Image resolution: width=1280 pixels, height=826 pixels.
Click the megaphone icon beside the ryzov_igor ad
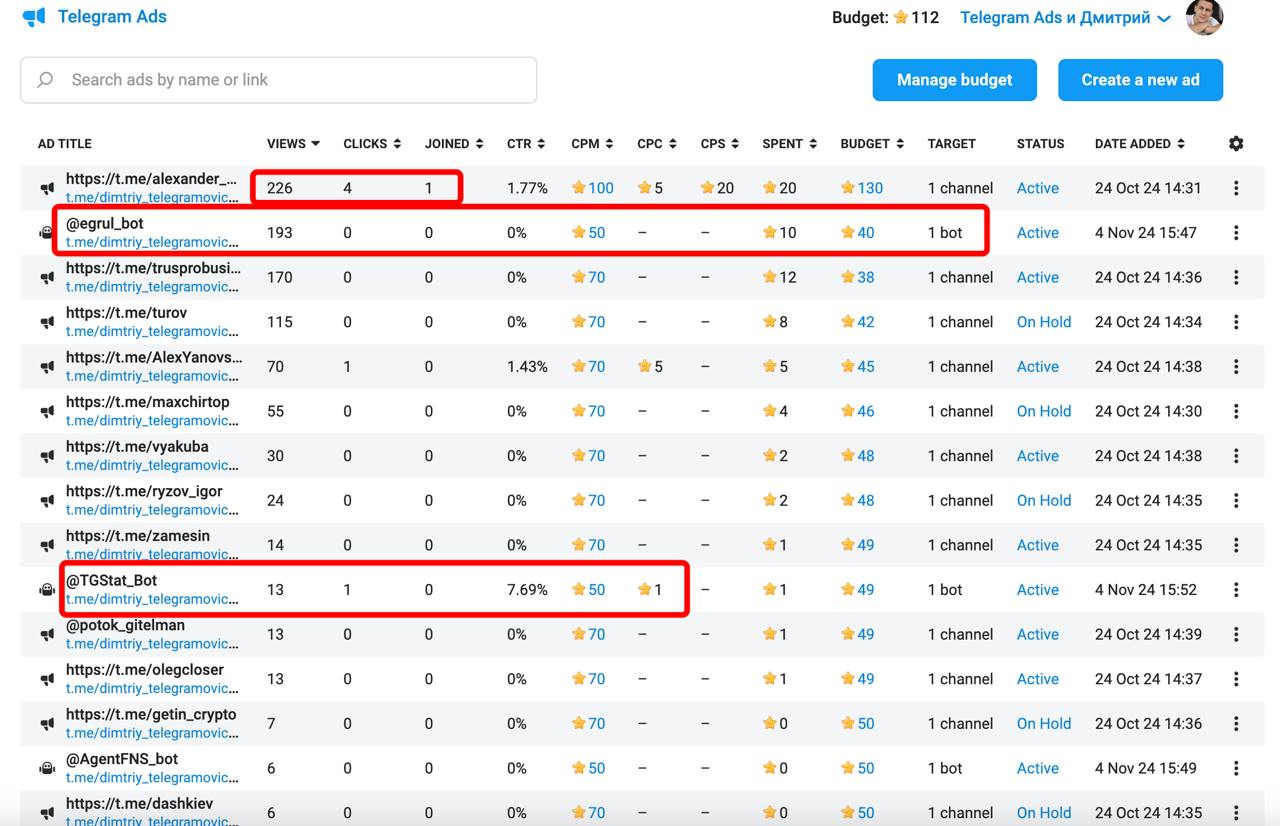coord(47,501)
